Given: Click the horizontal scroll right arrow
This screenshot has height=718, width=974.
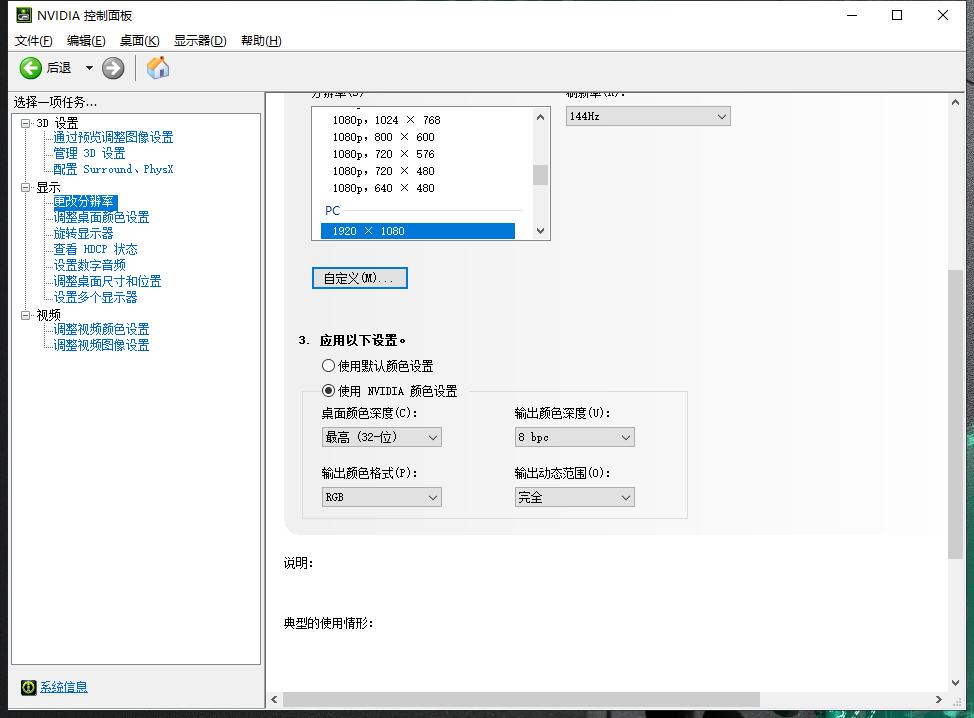Looking at the screenshot, I should tap(939, 699).
